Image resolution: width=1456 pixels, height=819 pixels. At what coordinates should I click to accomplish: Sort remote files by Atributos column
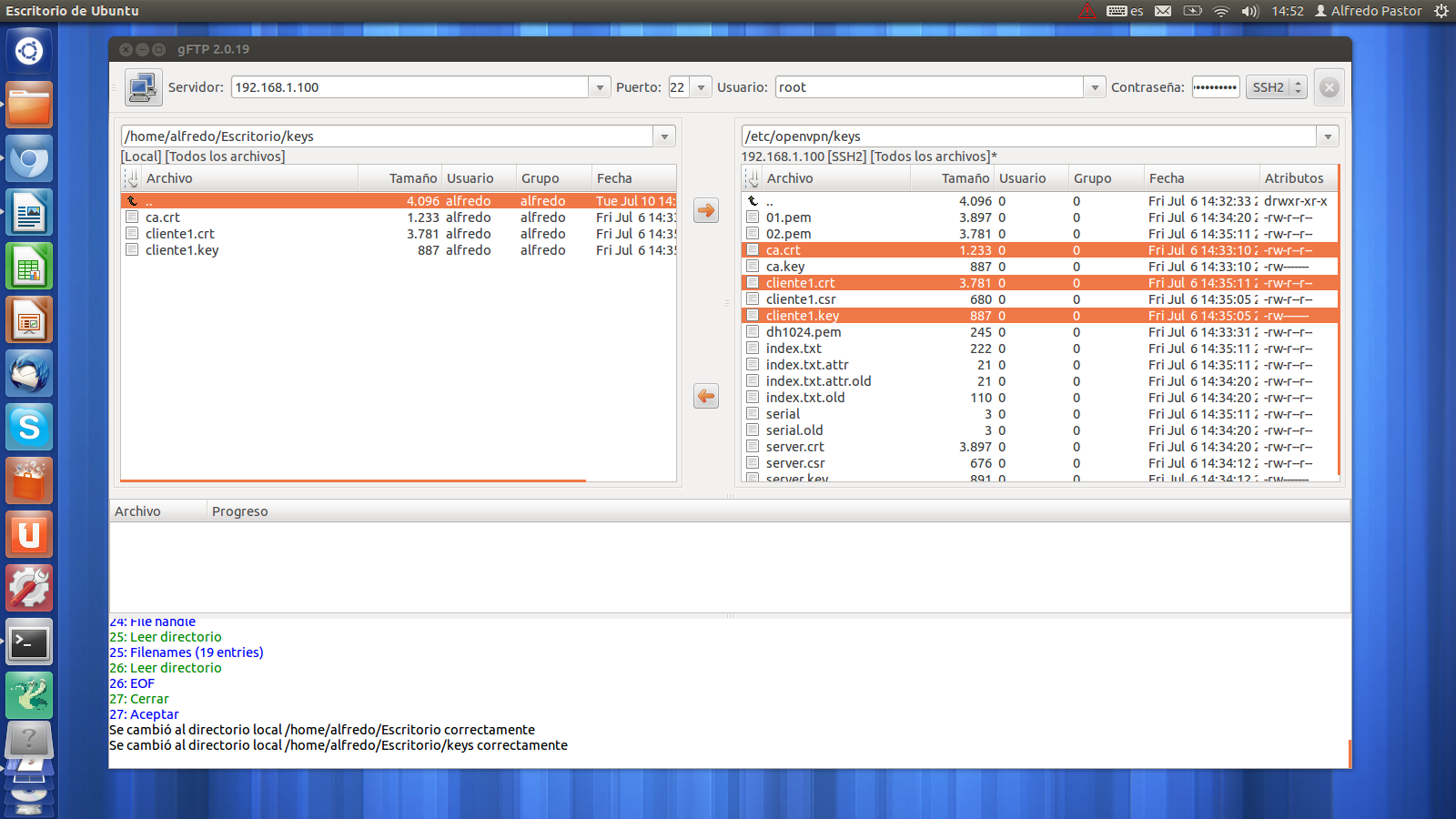pos(1293,178)
